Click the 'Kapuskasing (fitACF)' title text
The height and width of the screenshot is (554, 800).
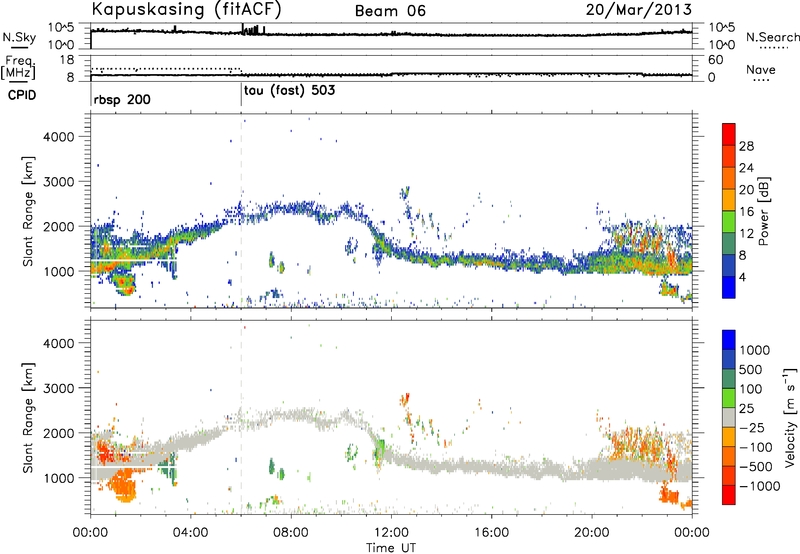pyautogui.click(x=186, y=9)
